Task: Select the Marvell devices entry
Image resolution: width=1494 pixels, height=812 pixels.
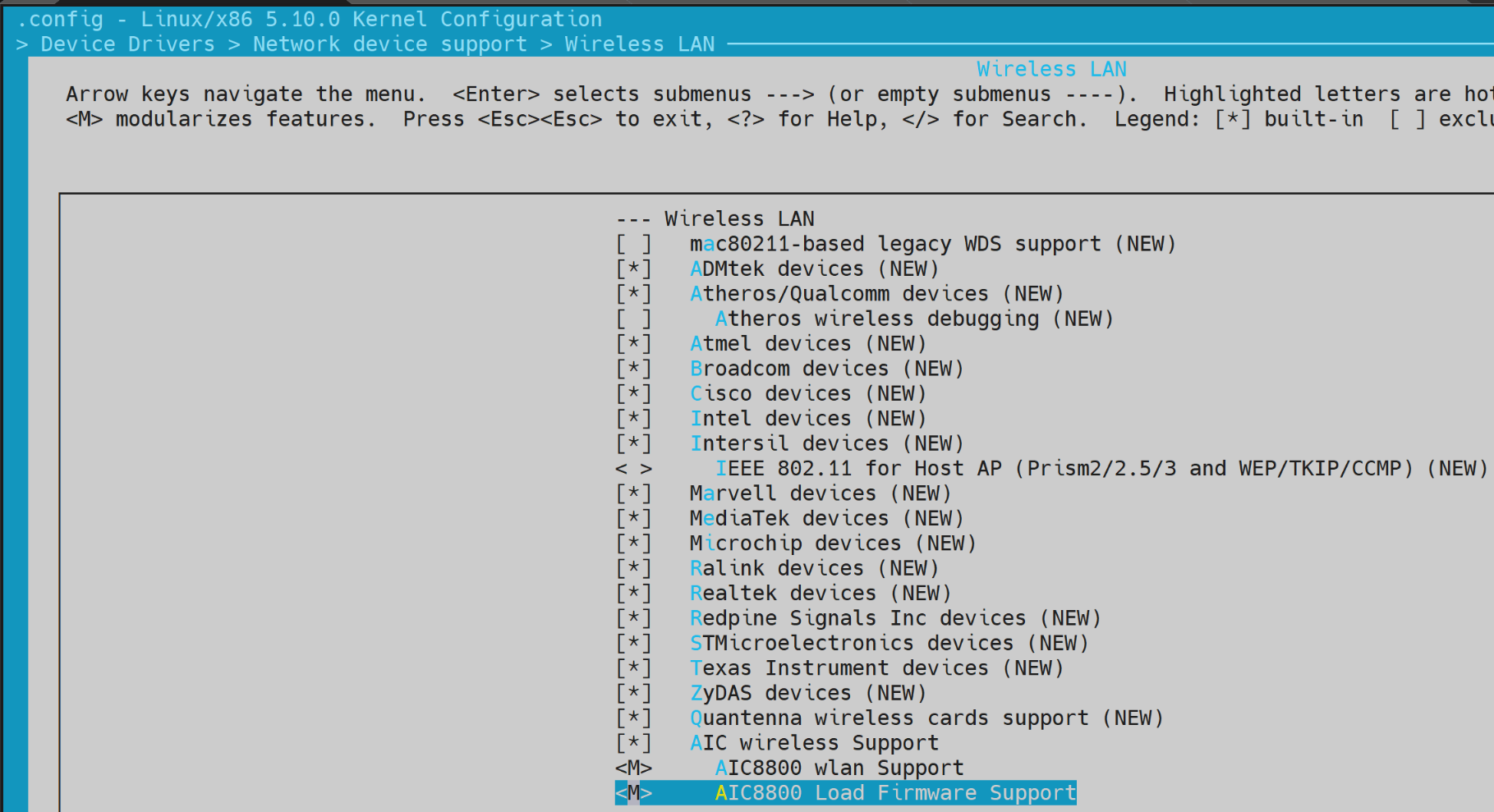Action: coord(821,493)
